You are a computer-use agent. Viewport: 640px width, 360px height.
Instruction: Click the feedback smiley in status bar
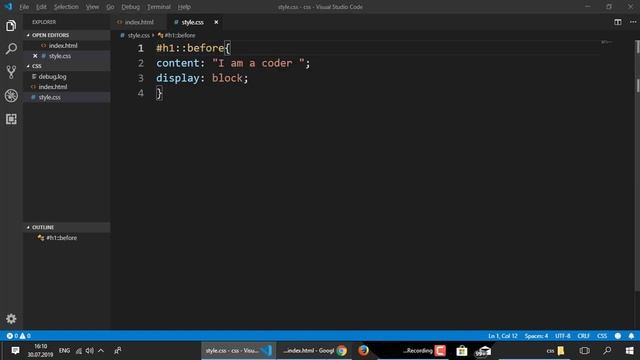[618, 336]
